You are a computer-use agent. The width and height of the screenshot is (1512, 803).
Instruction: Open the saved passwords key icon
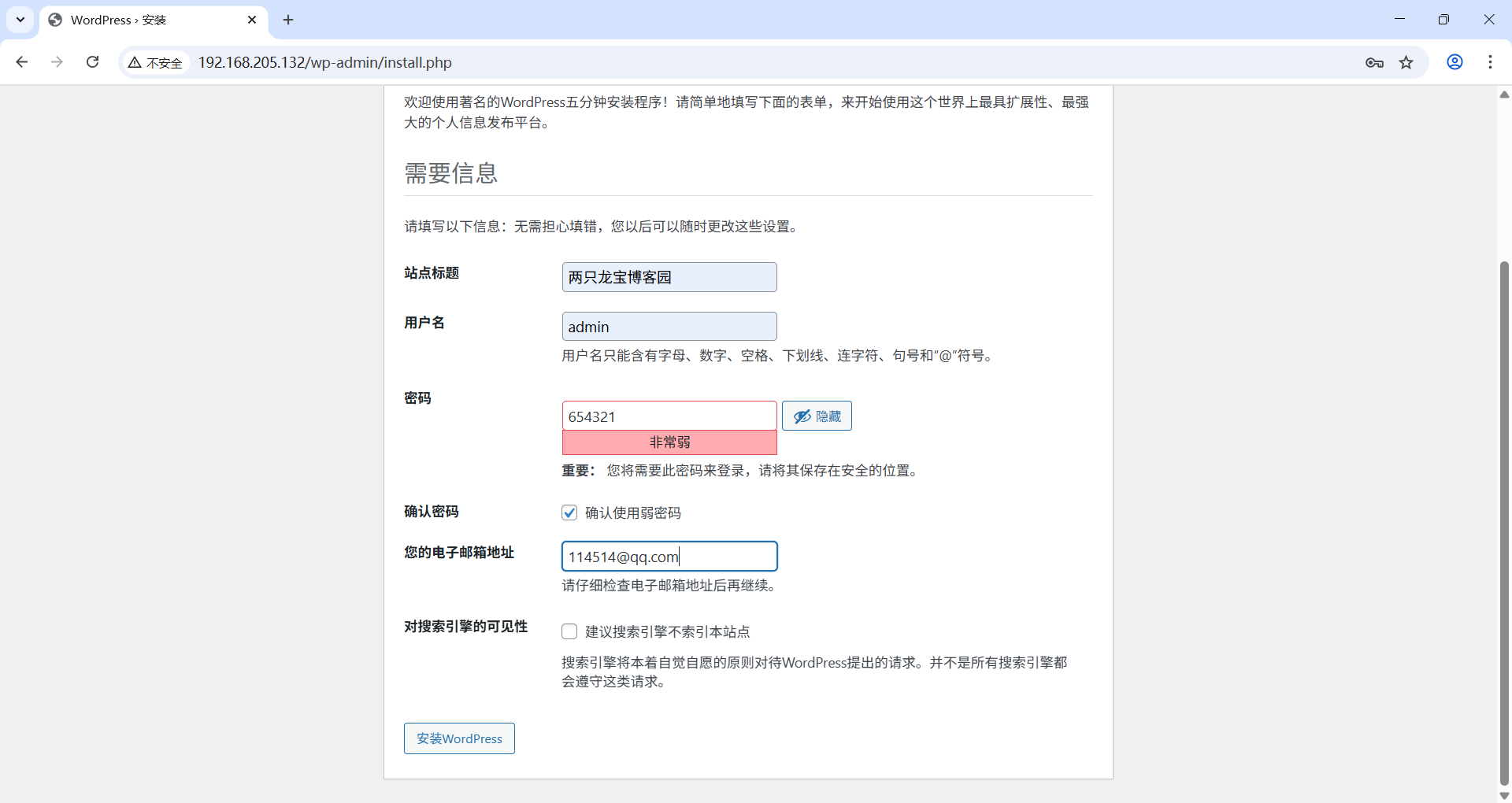click(1375, 62)
